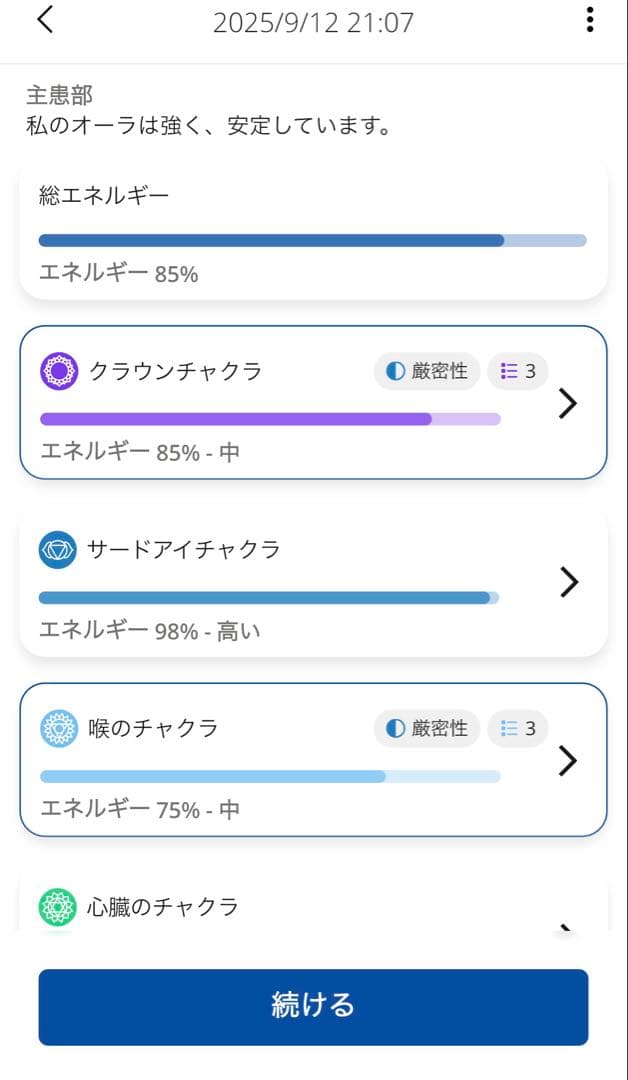The height and width of the screenshot is (1080, 628).
Task: Click the total energy progress bar
Action: pos(312,240)
